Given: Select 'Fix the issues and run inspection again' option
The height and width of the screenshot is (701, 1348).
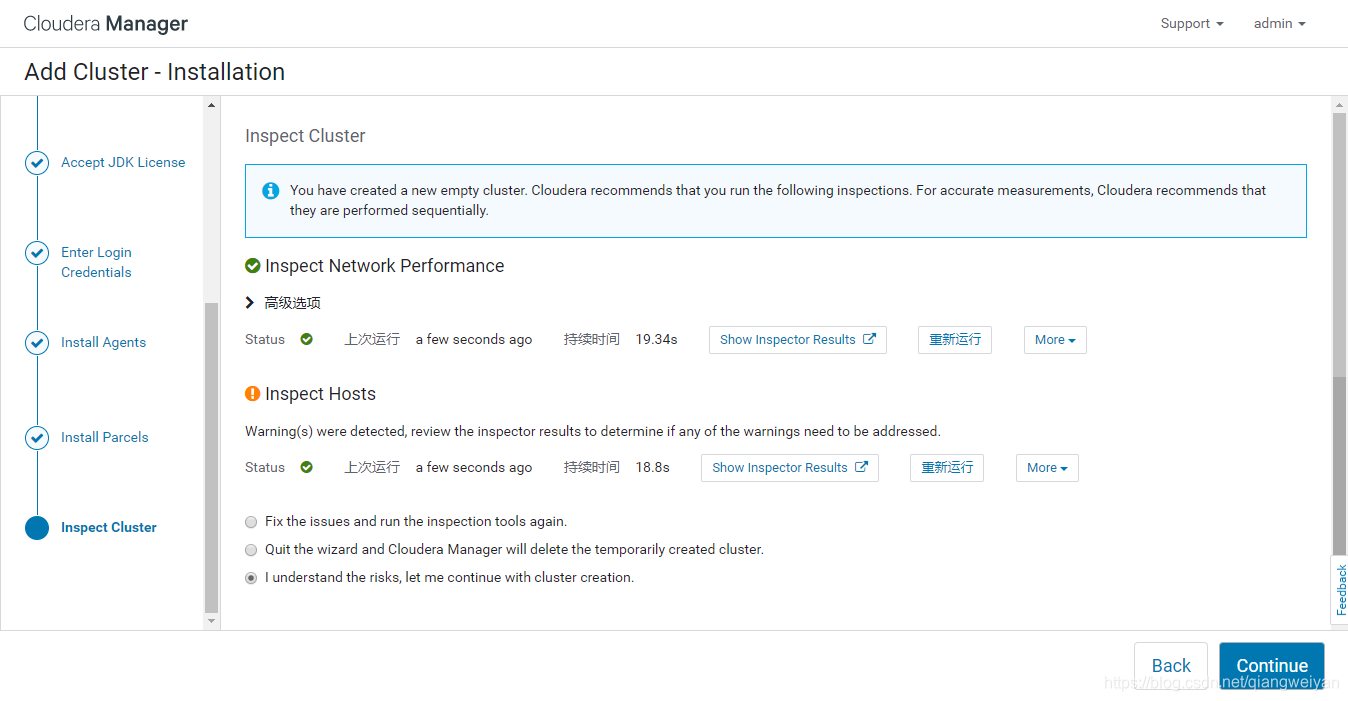Looking at the screenshot, I should (251, 522).
